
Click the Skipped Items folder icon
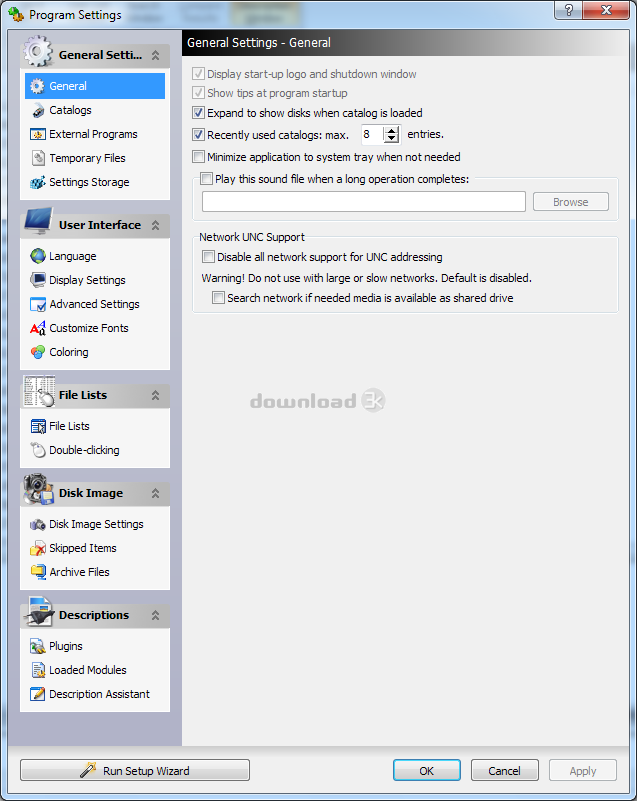coord(38,548)
